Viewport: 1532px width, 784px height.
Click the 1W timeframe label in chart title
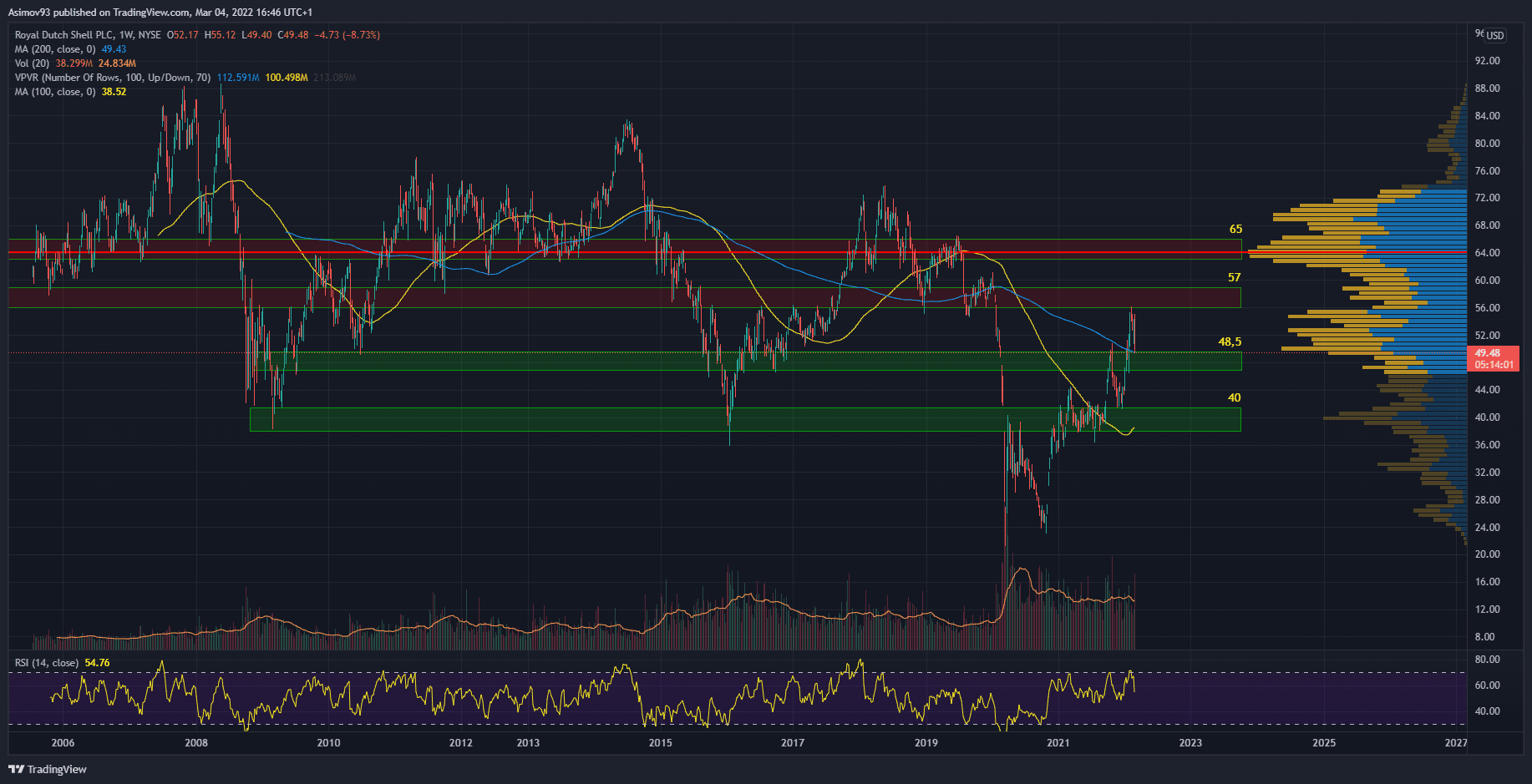coord(126,35)
